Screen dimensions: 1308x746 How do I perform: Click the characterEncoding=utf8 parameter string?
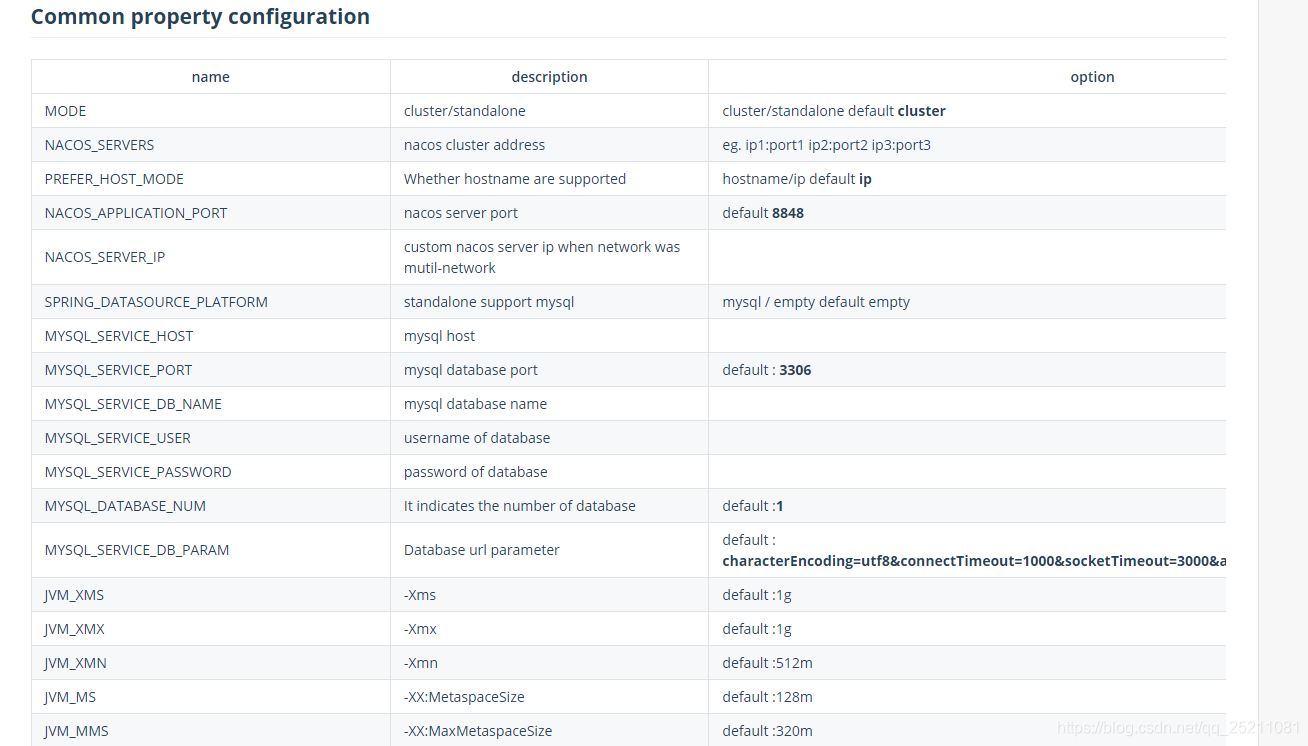(974, 561)
